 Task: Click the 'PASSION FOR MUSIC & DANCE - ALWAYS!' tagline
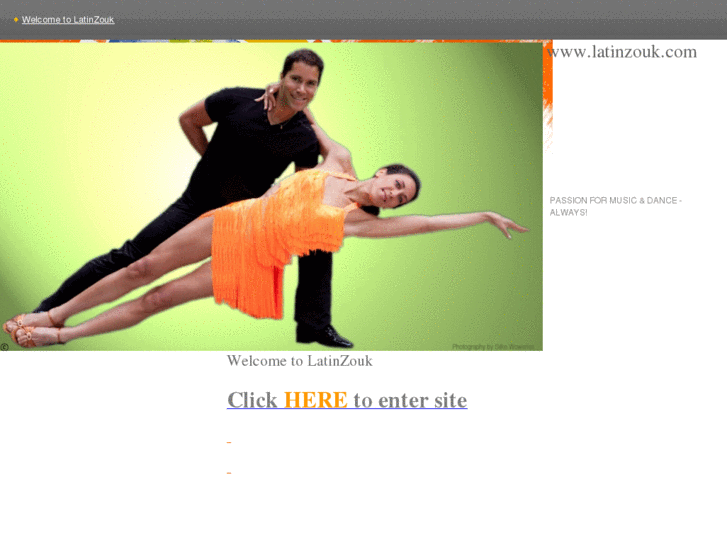pos(615,206)
